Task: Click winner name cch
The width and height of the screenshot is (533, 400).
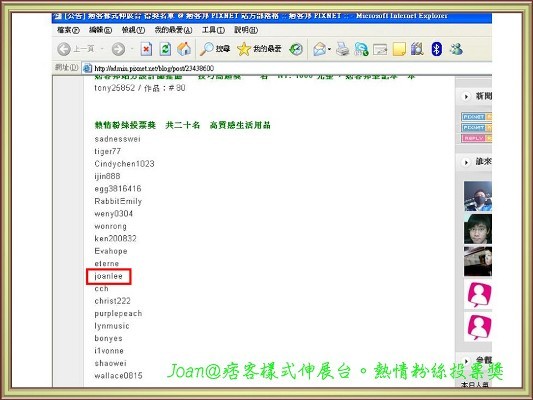Action: point(101,289)
